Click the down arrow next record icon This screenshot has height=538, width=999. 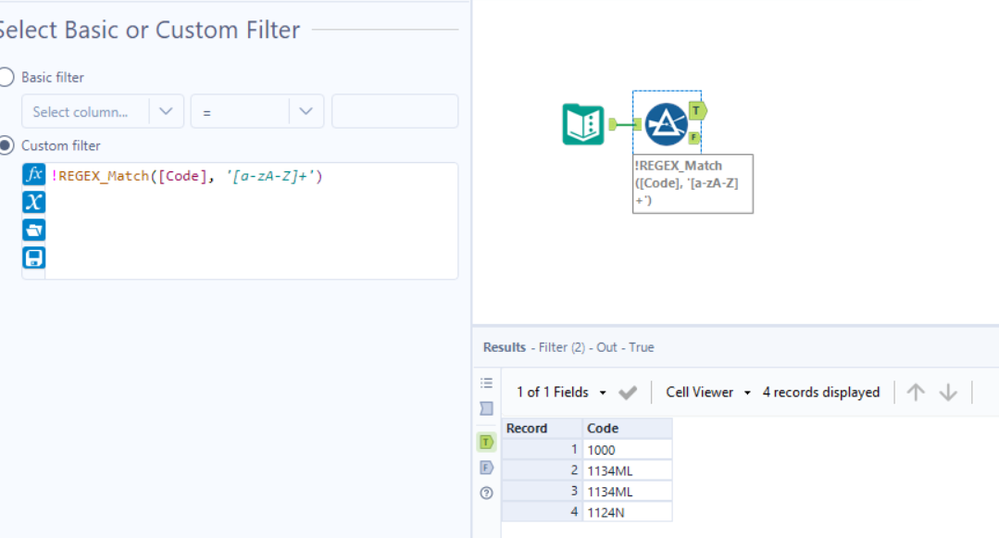pos(948,392)
